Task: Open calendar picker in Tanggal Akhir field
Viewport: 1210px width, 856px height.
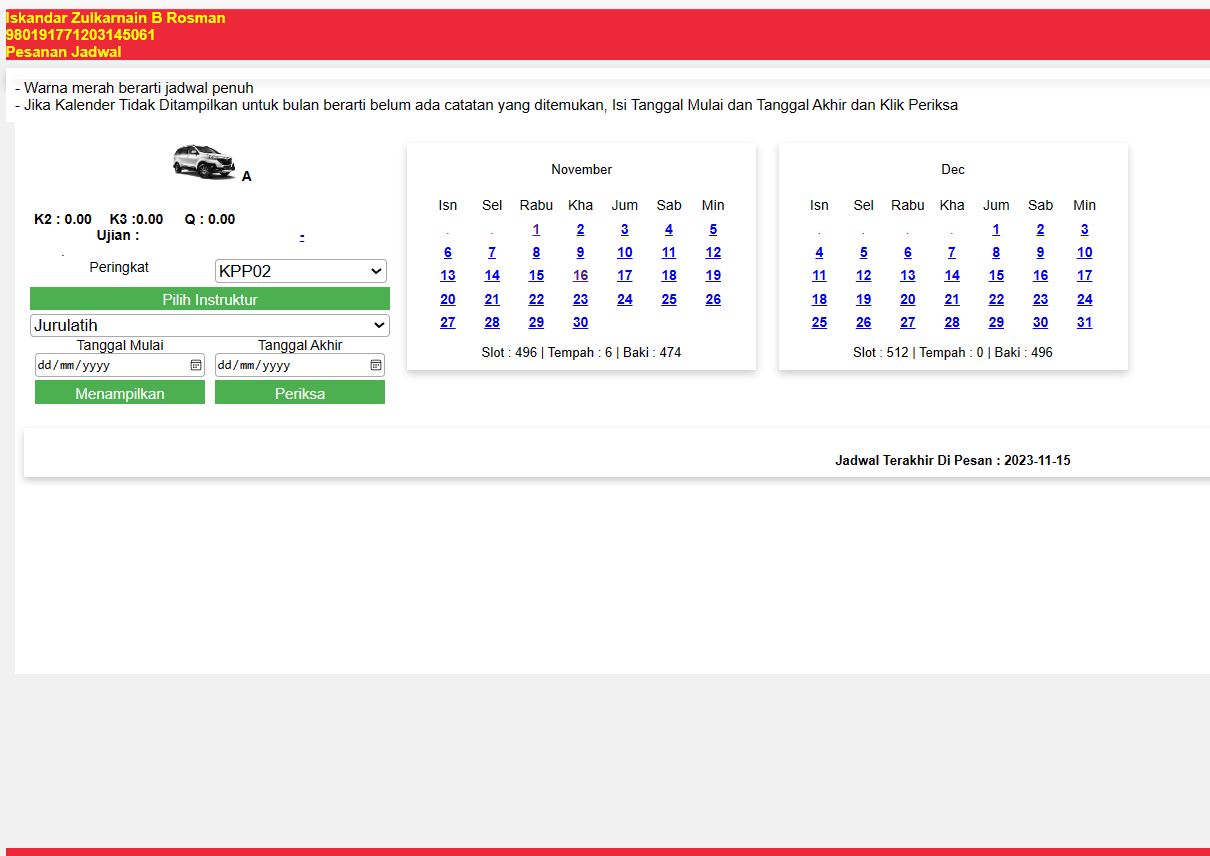Action: pos(376,365)
